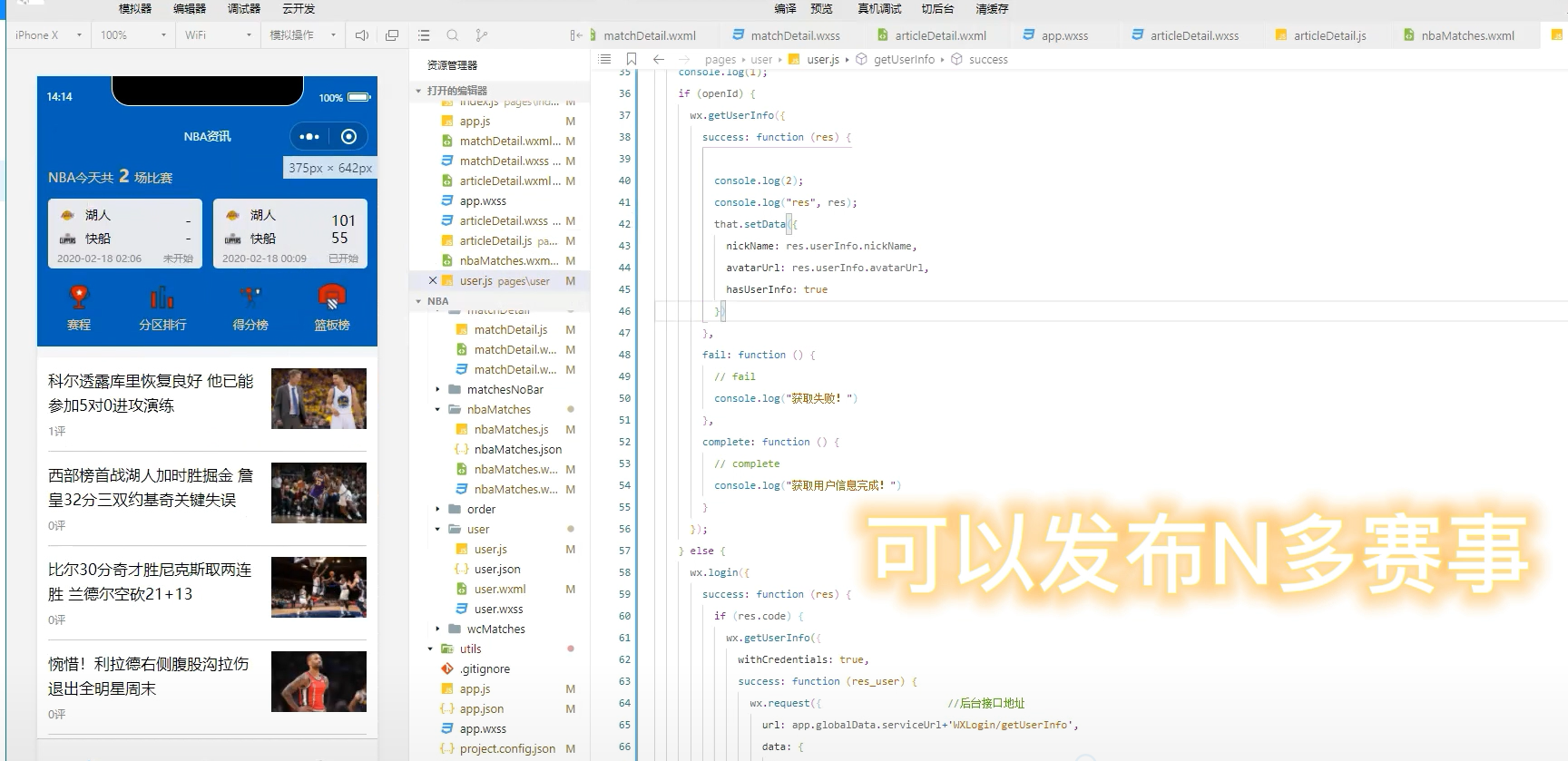Viewport: 1568px width, 761px height.
Task: Open the iPhone X device dropdown
Action: click(x=48, y=35)
